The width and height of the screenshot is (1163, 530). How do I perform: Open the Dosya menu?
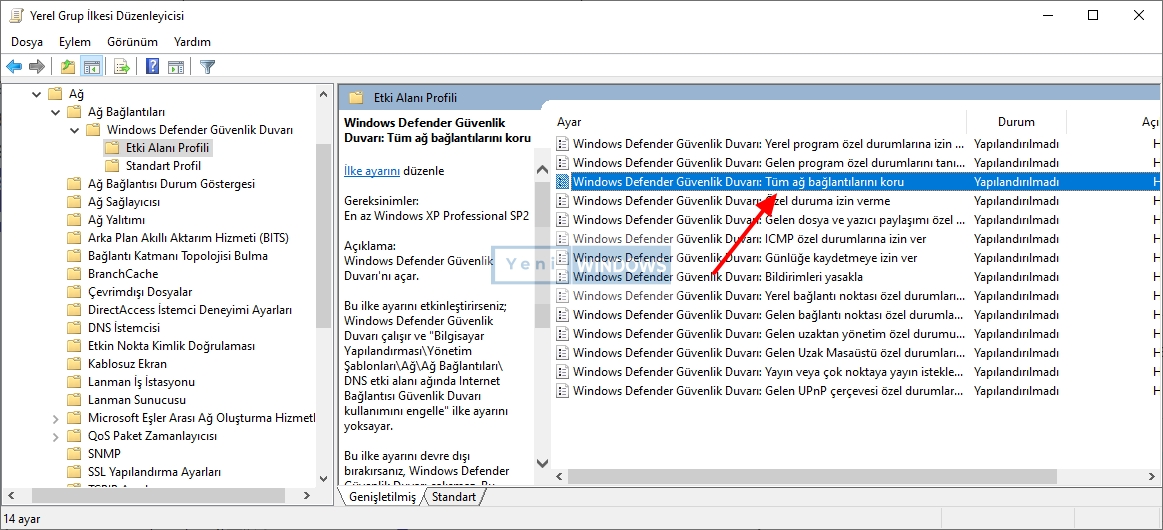(x=27, y=42)
